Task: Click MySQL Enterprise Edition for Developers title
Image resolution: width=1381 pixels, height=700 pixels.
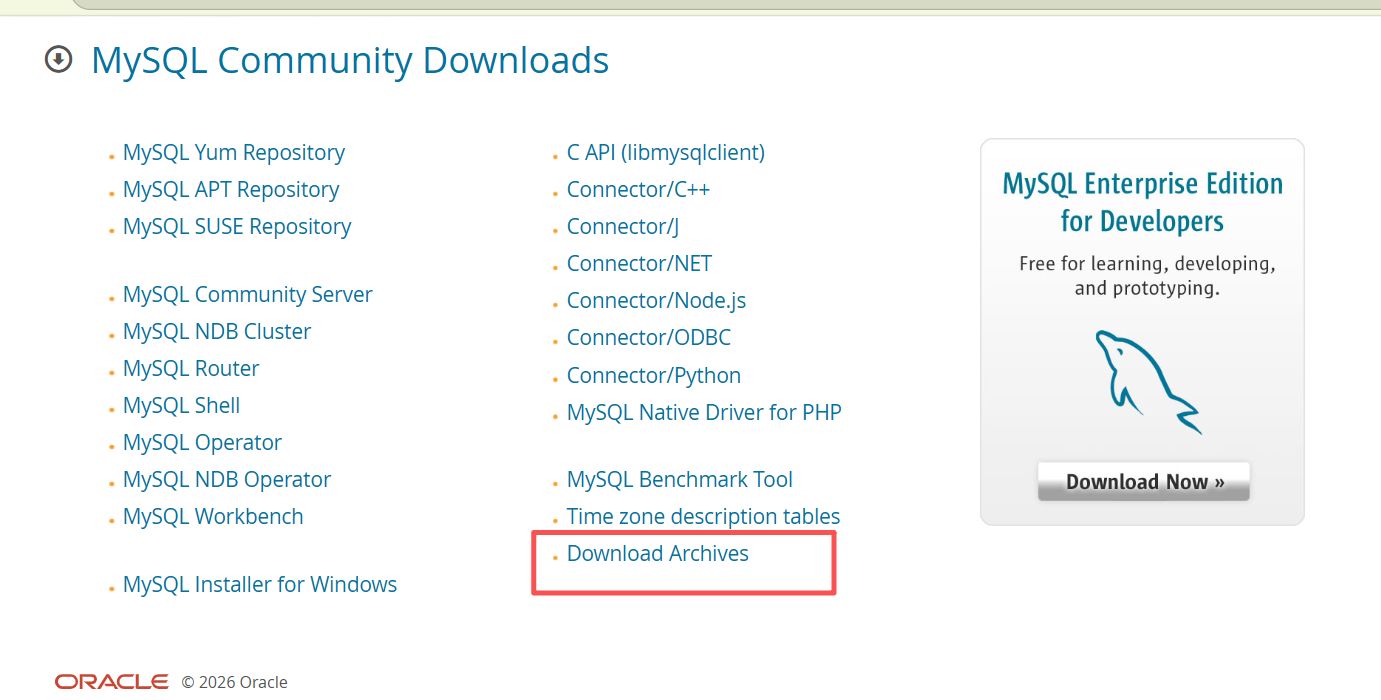Action: [x=1143, y=202]
